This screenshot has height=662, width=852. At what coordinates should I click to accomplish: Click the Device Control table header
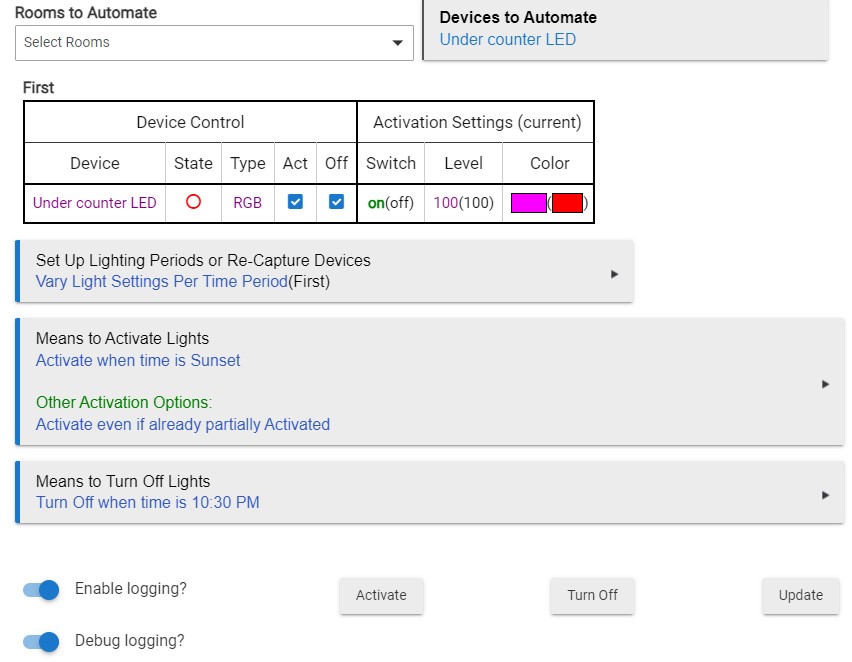(190, 122)
